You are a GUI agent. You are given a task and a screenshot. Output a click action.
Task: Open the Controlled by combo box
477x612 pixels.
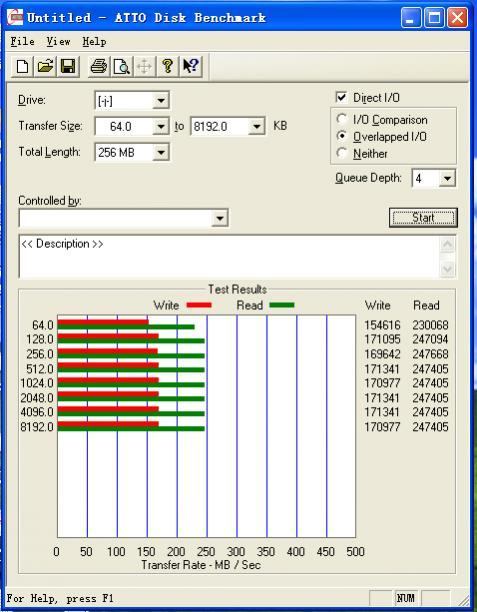click(x=124, y=218)
